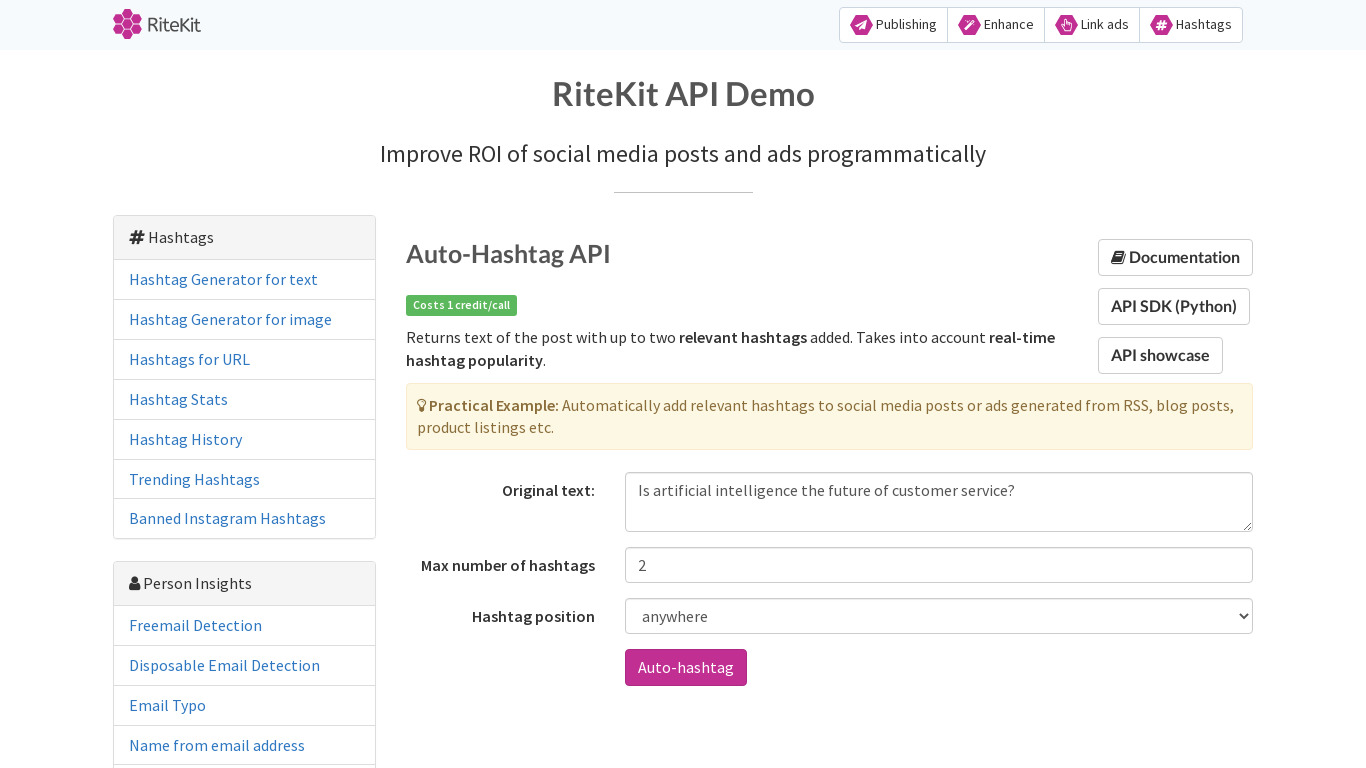Viewport: 1366px width, 768px height.
Task: Click the 'Hashtag position' label
Action: click(533, 616)
